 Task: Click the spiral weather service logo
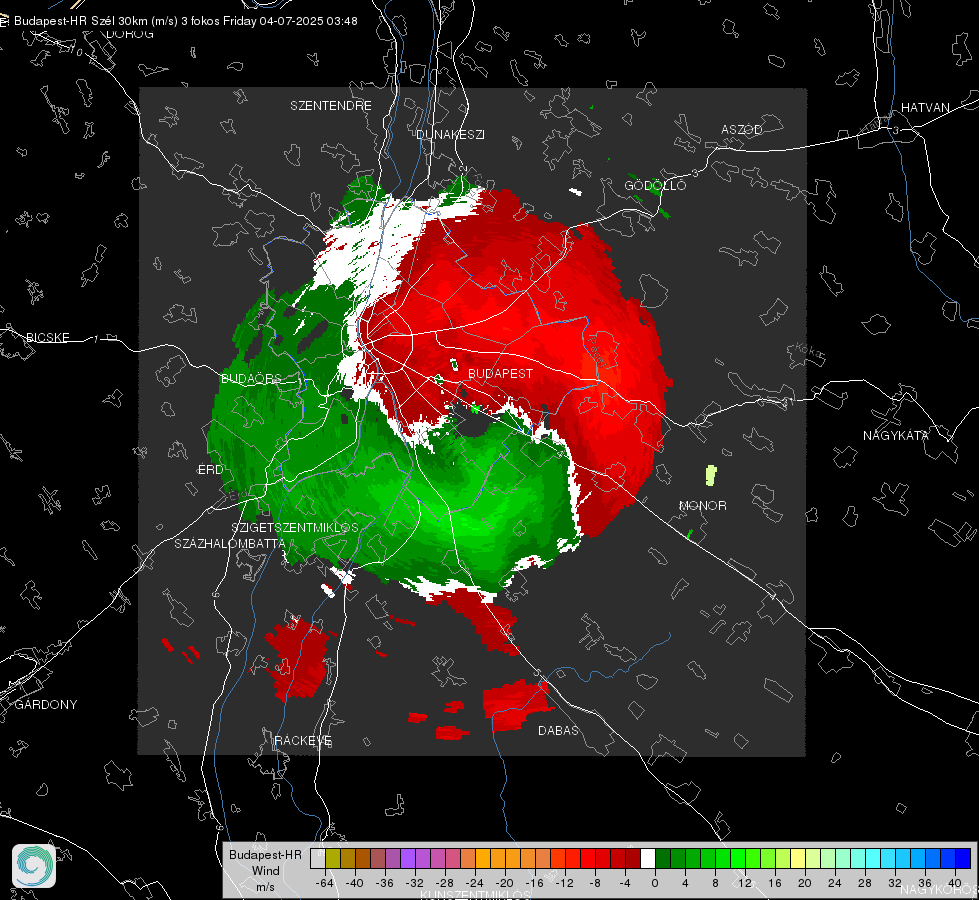[34, 866]
